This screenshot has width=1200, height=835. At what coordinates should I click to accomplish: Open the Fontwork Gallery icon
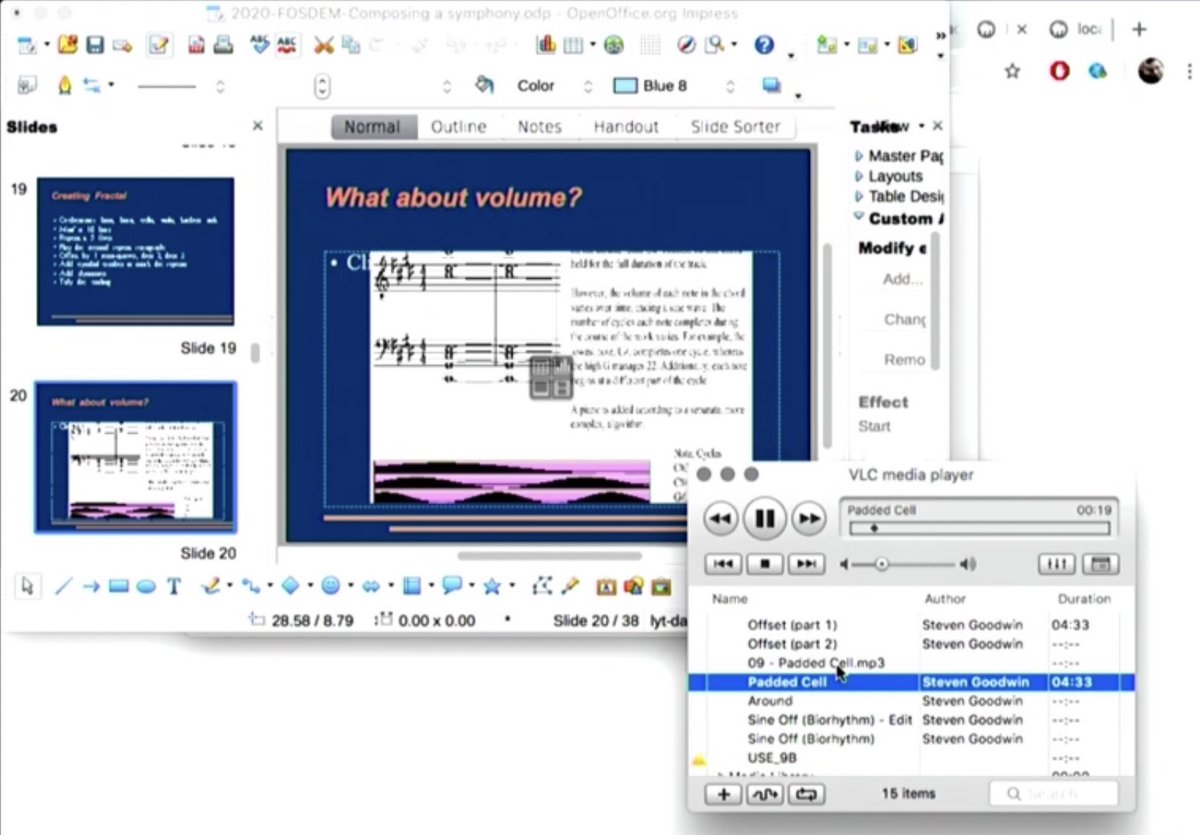click(x=606, y=586)
